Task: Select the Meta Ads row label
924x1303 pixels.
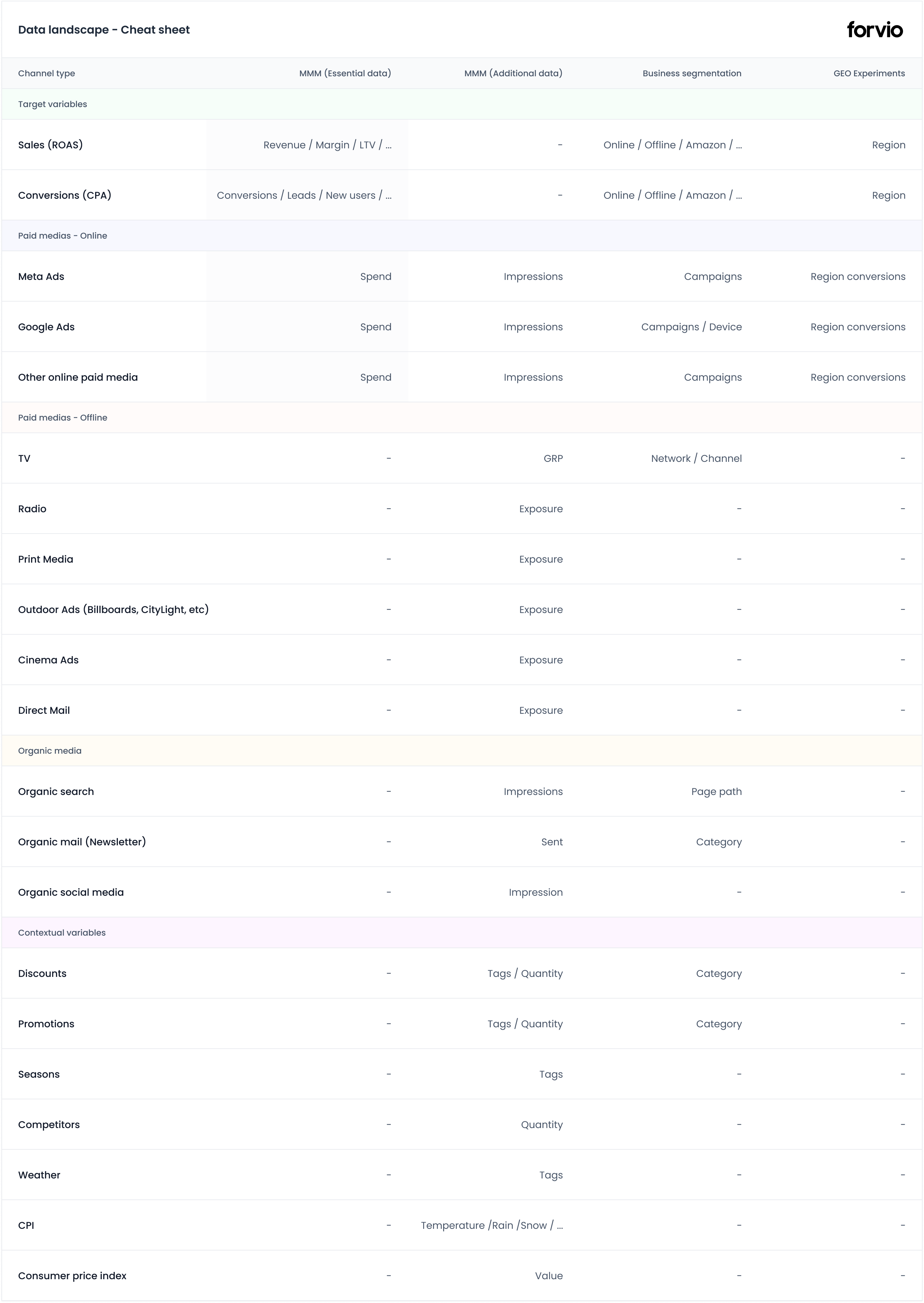Action: (x=41, y=277)
